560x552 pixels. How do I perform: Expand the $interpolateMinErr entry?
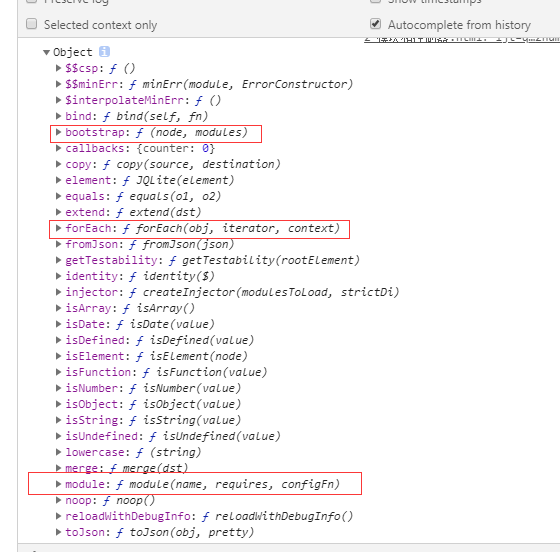tap(59, 100)
